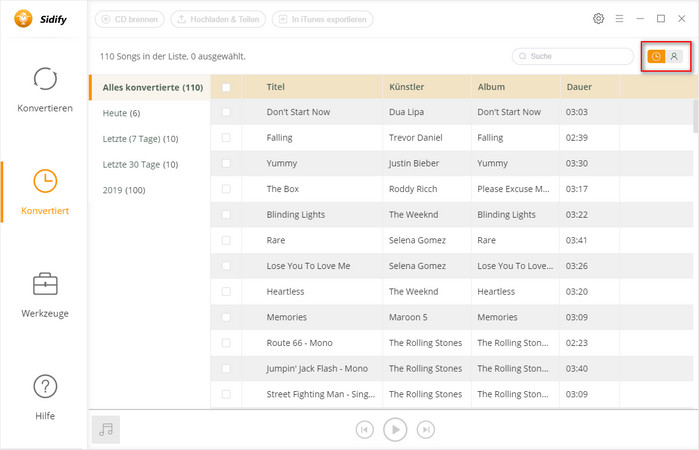699x450 pixels.
Task: Toggle the select-all header checkbox
Action: [226, 87]
